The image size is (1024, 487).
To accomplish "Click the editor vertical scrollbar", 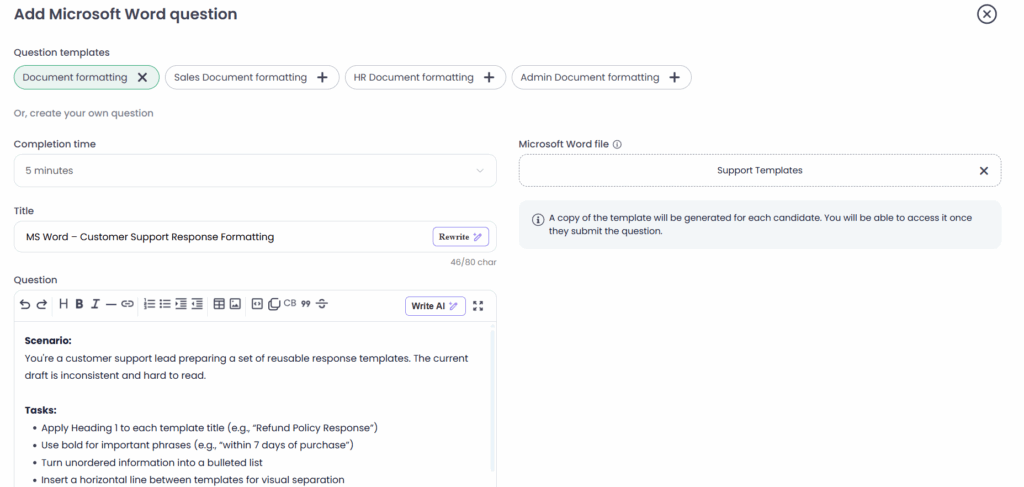I will [492, 400].
